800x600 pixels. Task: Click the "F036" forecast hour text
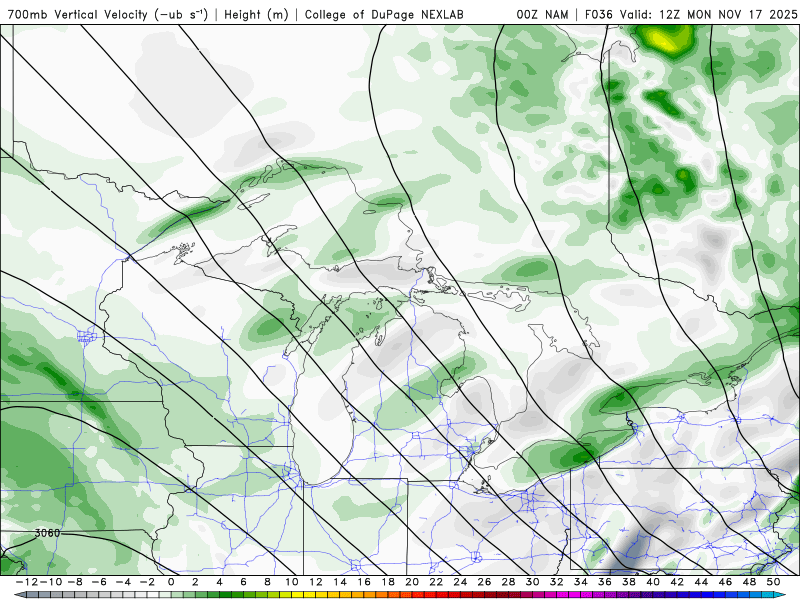point(598,14)
